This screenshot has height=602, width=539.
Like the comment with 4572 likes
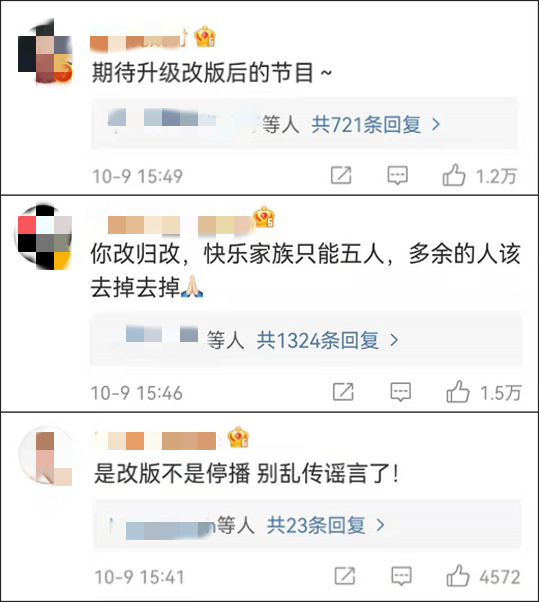458,576
